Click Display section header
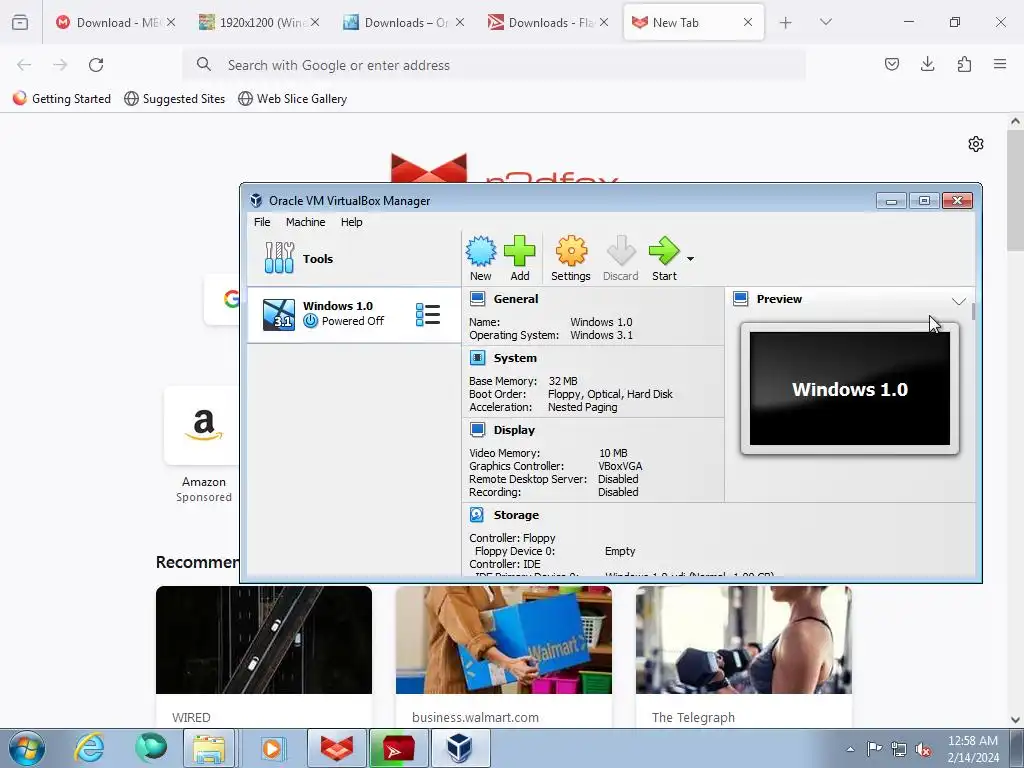 pyautogui.click(x=514, y=430)
